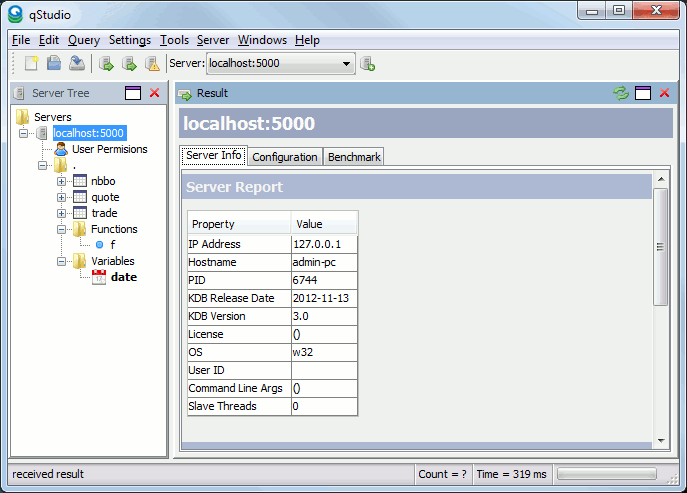Click the add server icon with plus
The height and width of the screenshot is (493, 687).
(367, 64)
